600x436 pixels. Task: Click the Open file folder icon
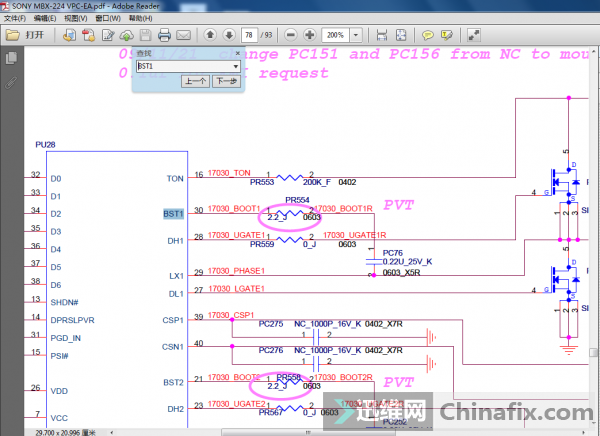[x=13, y=35]
